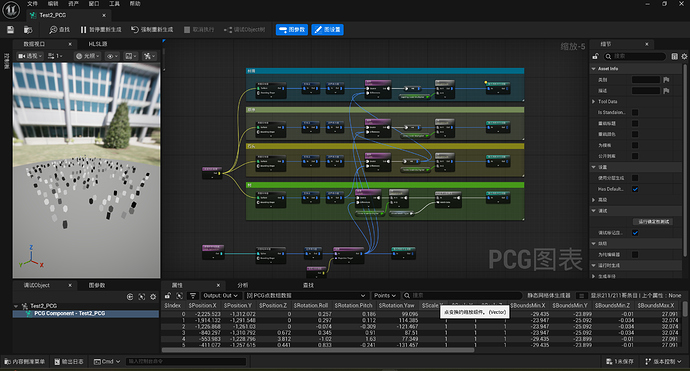The width and height of the screenshot is (690, 371).
Task: Open details panel settings gear icon
Action: tap(684, 56)
